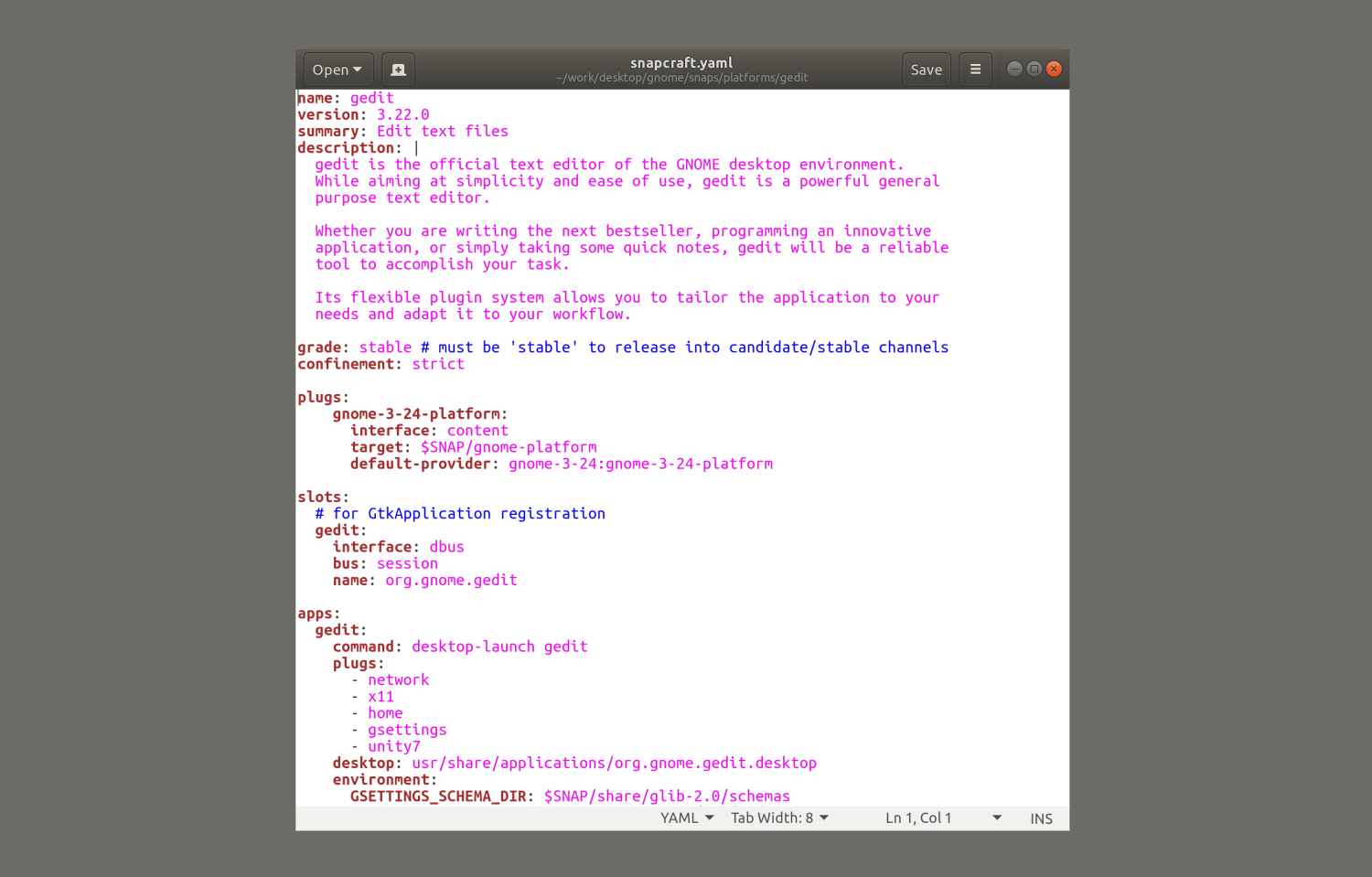Open the Tab Width: 8 selector
Screen dimensions: 1372x877
pyautogui.click(x=779, y=818)
